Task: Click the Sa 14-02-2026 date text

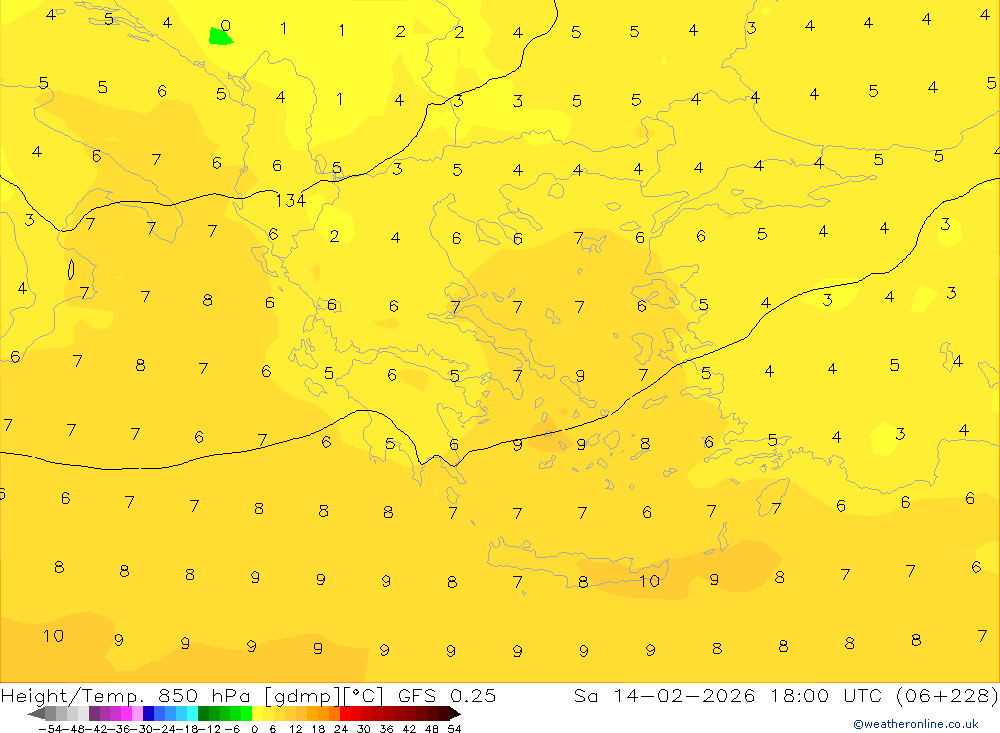Action: coord(664,696)
